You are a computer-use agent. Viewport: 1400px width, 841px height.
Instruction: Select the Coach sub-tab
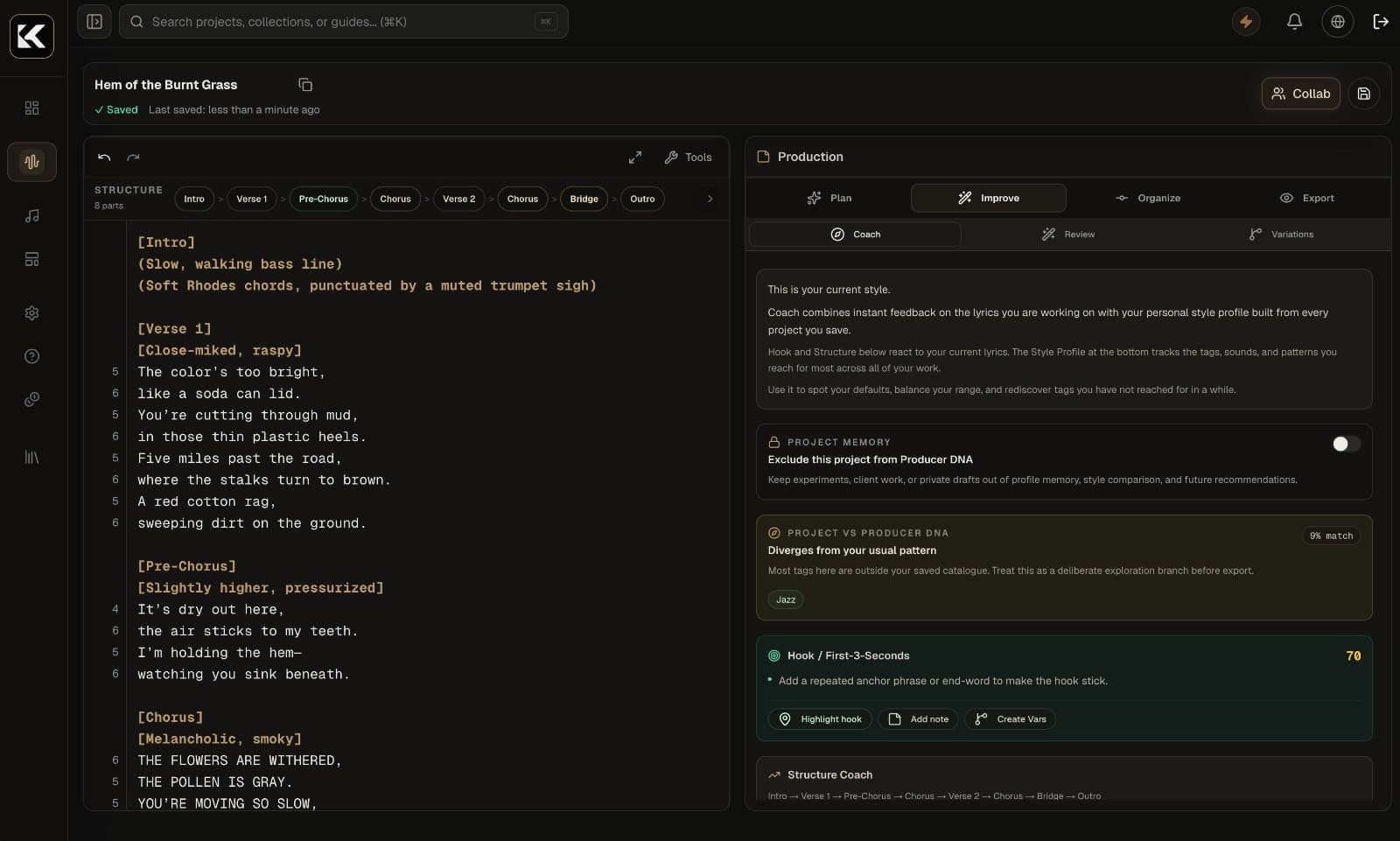click(x=855, y=235)
